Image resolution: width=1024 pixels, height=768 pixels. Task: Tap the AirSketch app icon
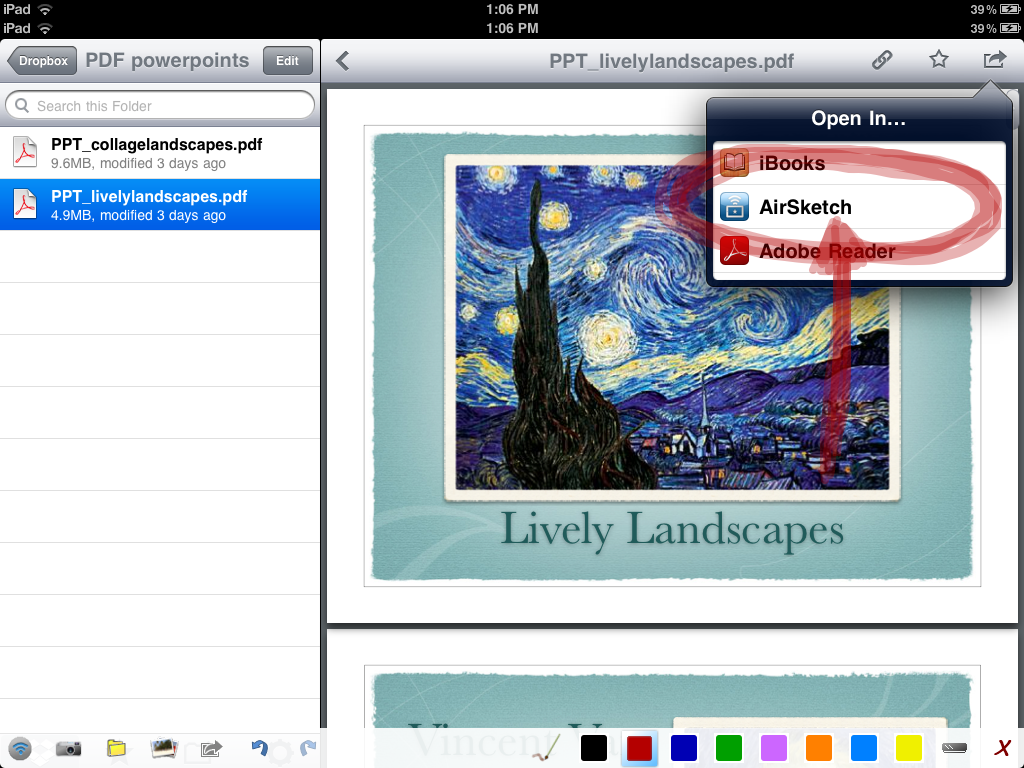pos(734,207)
